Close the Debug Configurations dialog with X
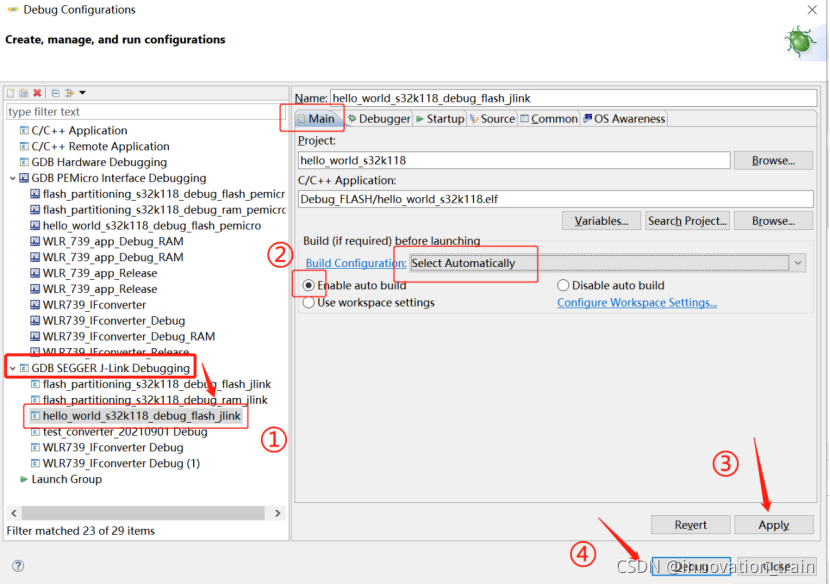 coord(812,10)
